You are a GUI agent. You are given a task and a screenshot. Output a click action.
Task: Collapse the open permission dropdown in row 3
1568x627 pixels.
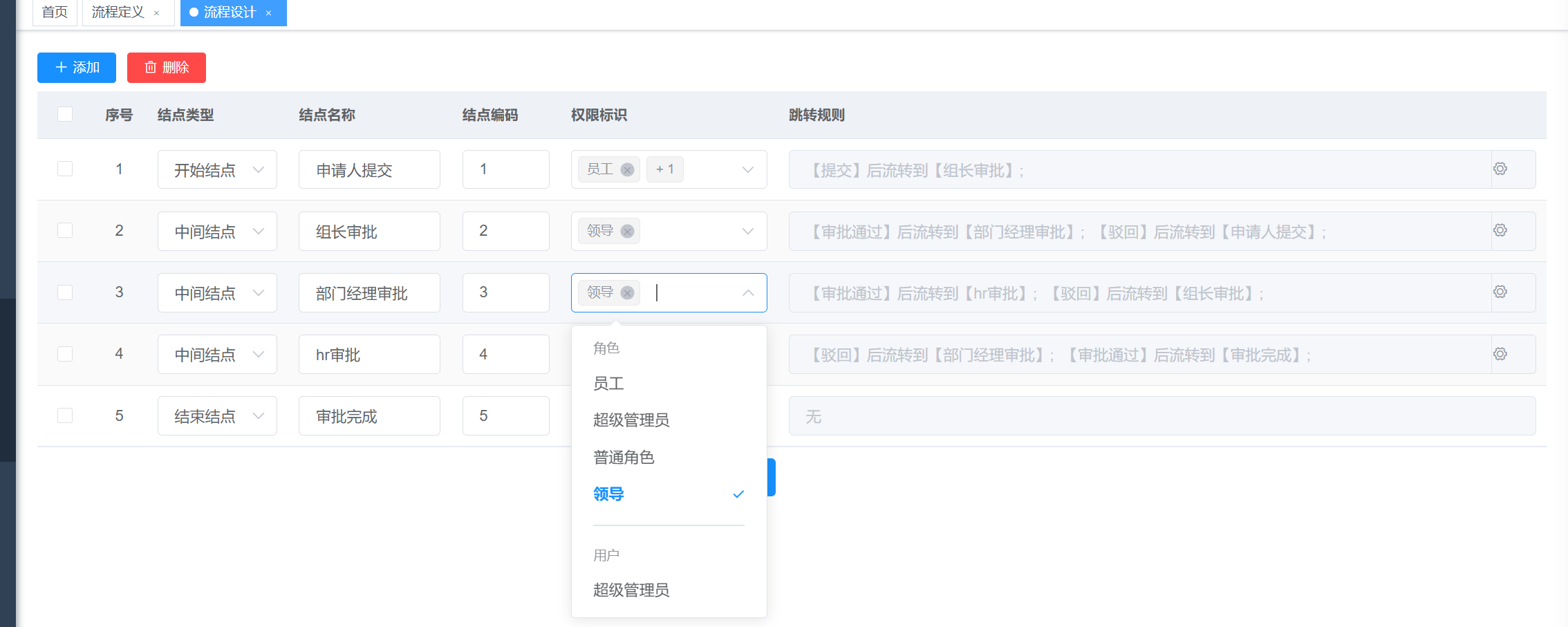pos(747,292)
